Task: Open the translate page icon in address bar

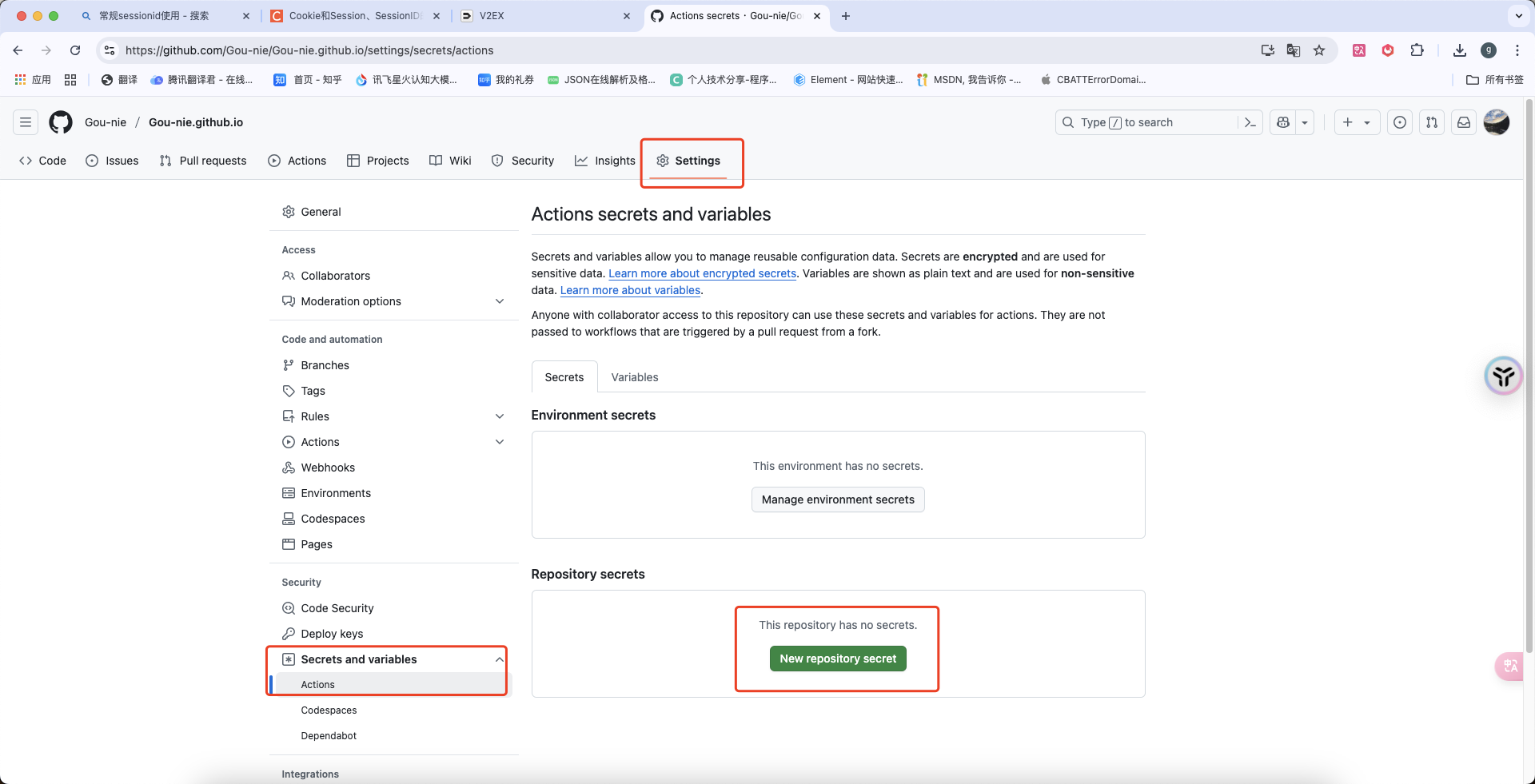Action: tap(1294, 50)
